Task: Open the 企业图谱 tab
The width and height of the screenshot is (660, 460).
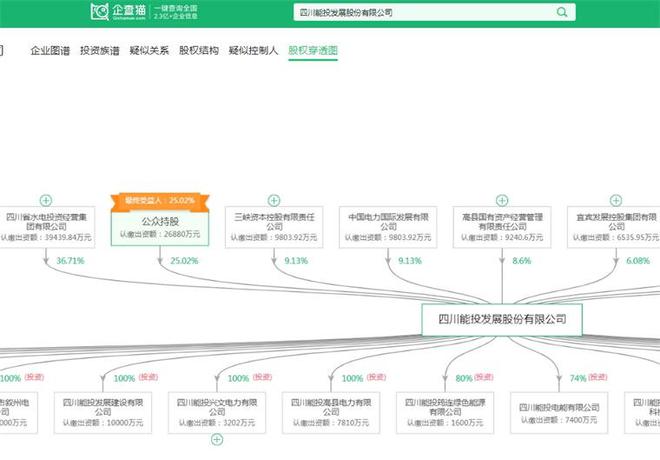Action: [50, 51]
